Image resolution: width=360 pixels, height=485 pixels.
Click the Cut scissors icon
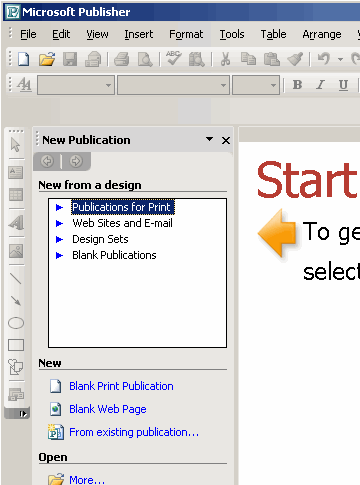pos(225,59)
